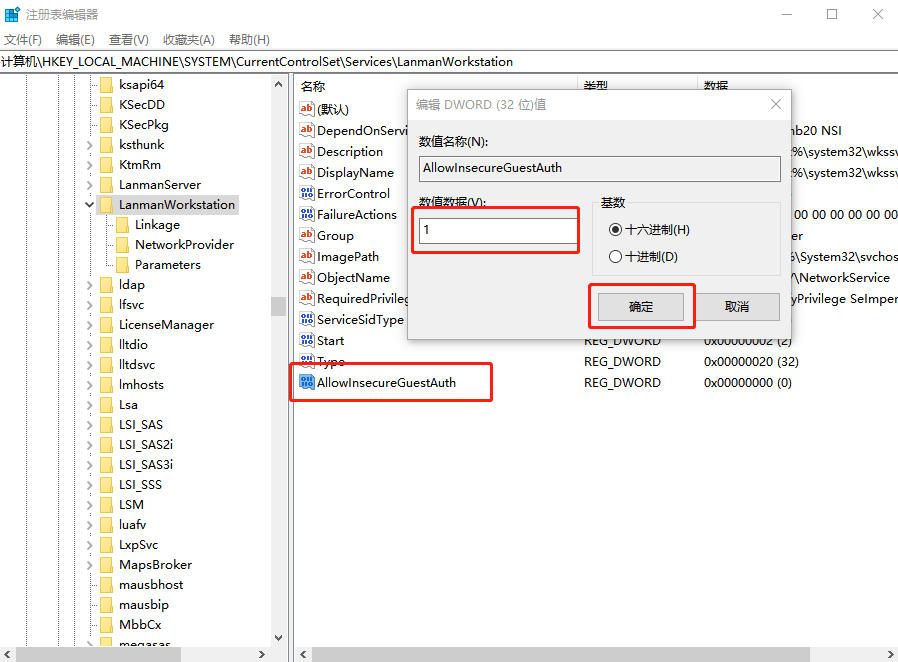This screenshot has width=898, height=662.
Task: Click the registry path address bar
Action: pyautogui.click(x=449, y=62)
